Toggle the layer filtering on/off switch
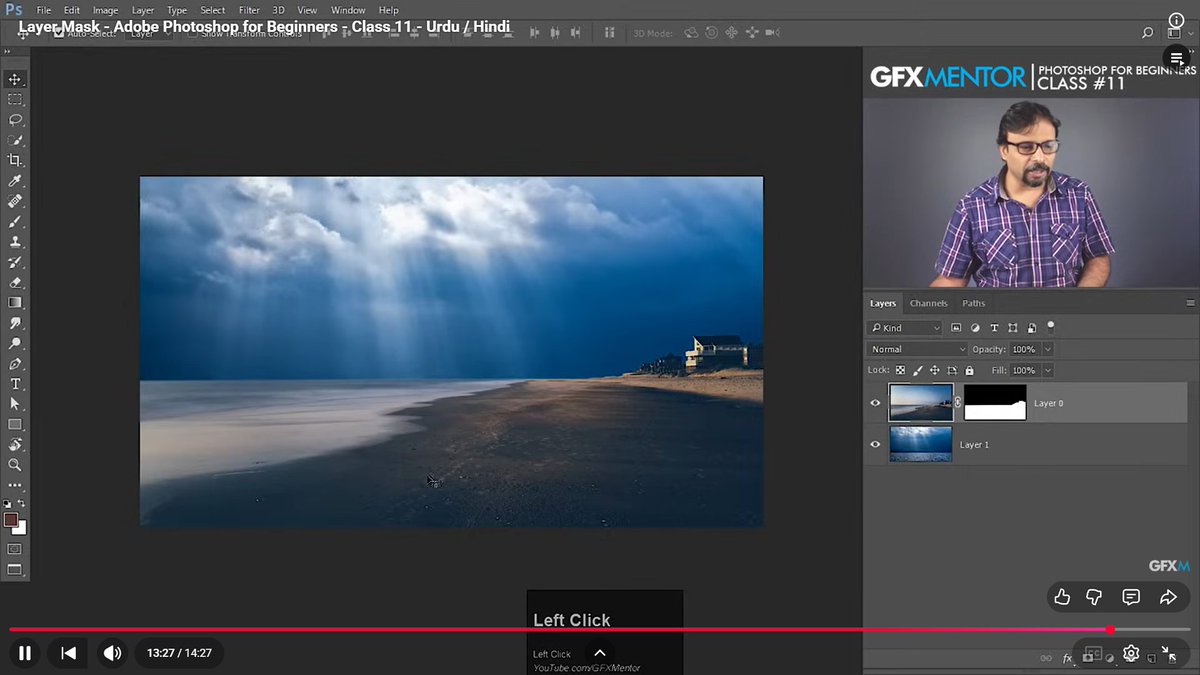 1050,327
